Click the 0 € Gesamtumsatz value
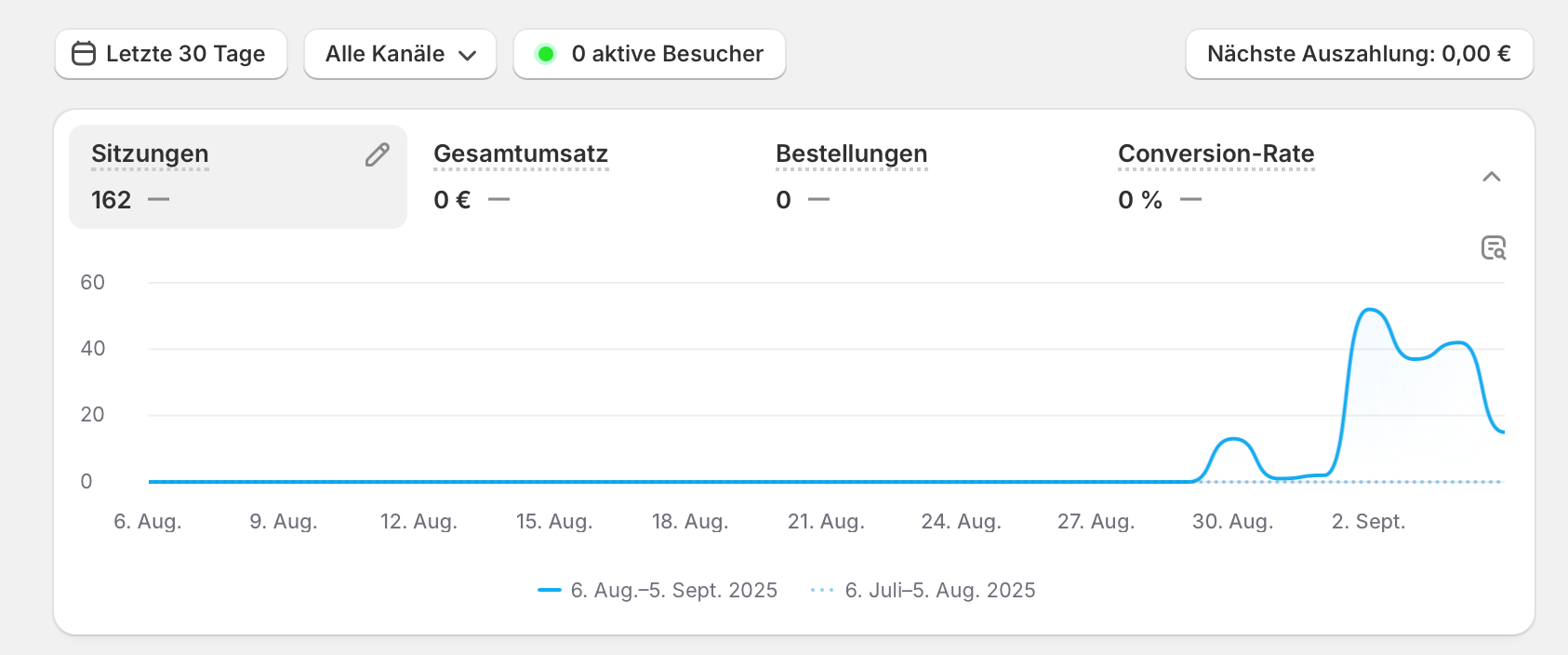Screen dimensions: 1568x655 tap(452, 200)
